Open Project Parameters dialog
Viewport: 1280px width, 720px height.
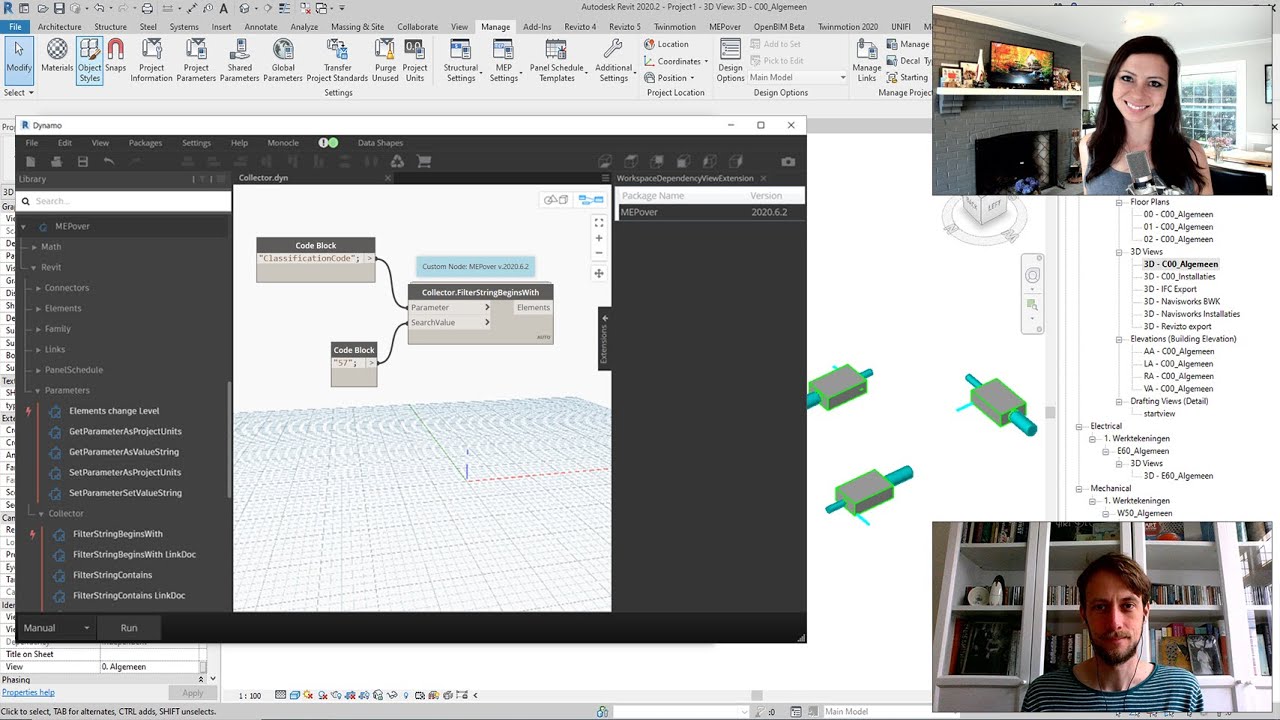pos(196,60)
